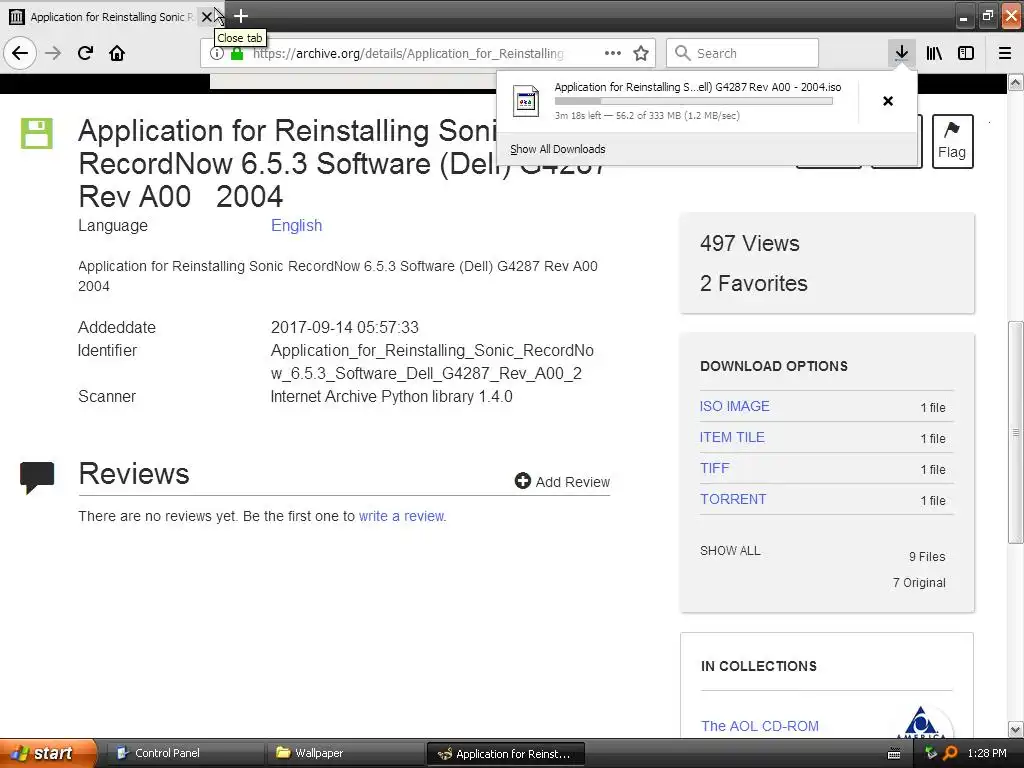This screenshot has width=1024, height=768.
Task: Click the Addeddate value 2017-09-14 05:57:33
Action: pyautogui.click(x=345, y=327)
